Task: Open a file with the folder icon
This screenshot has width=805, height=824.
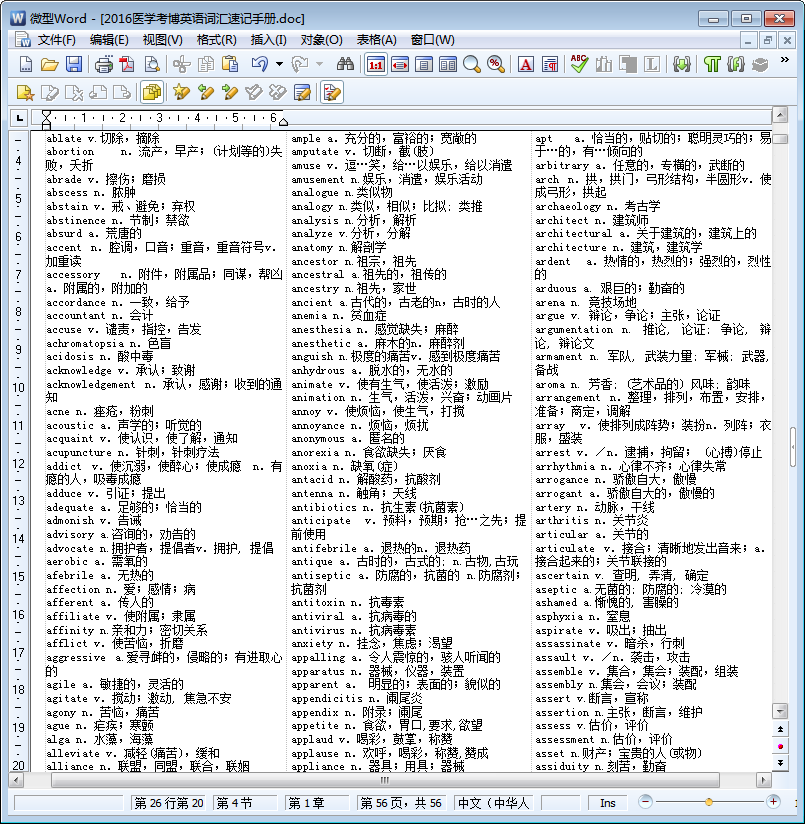Action: coord(49,64)
